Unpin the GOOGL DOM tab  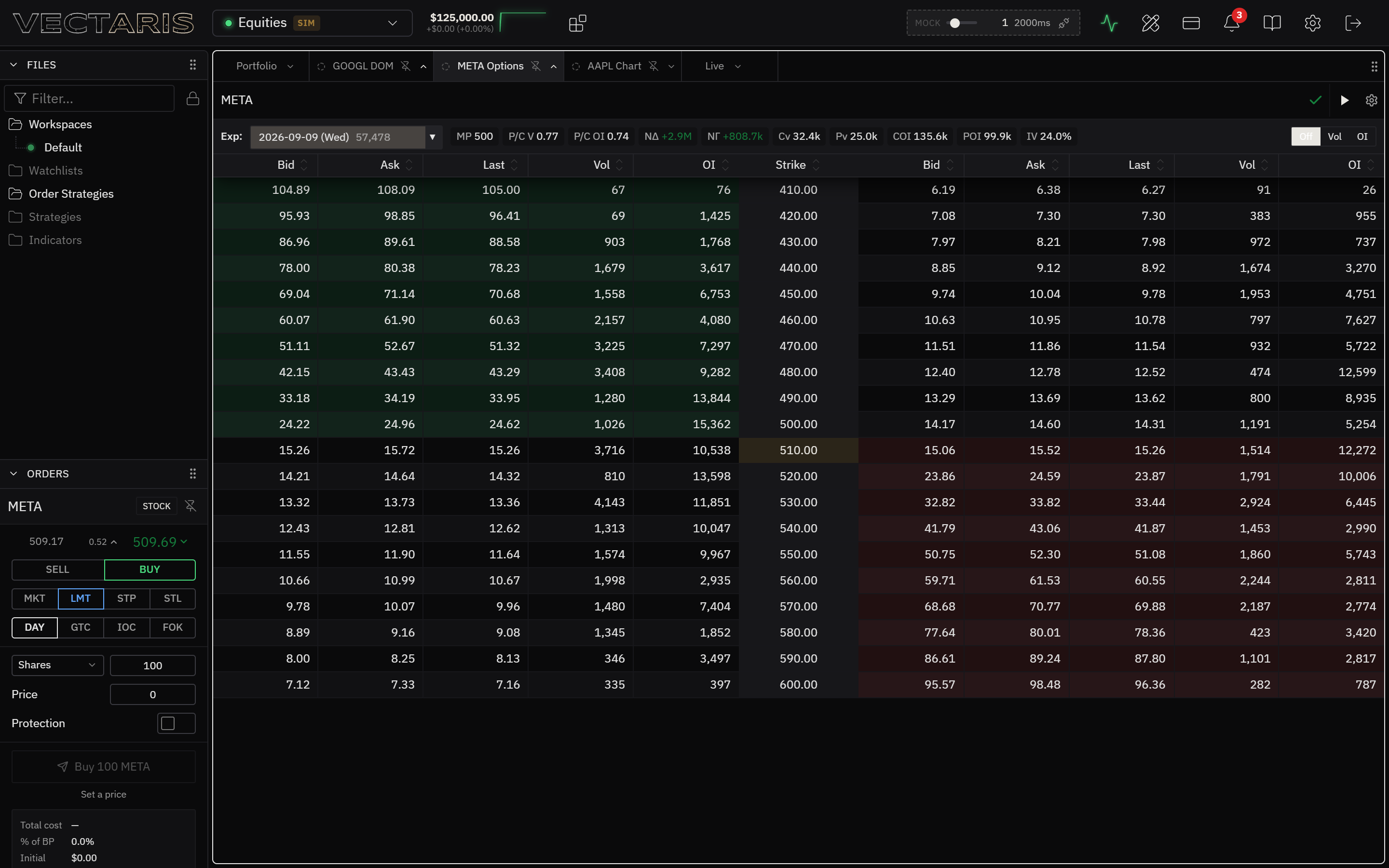tap(405, 66)
